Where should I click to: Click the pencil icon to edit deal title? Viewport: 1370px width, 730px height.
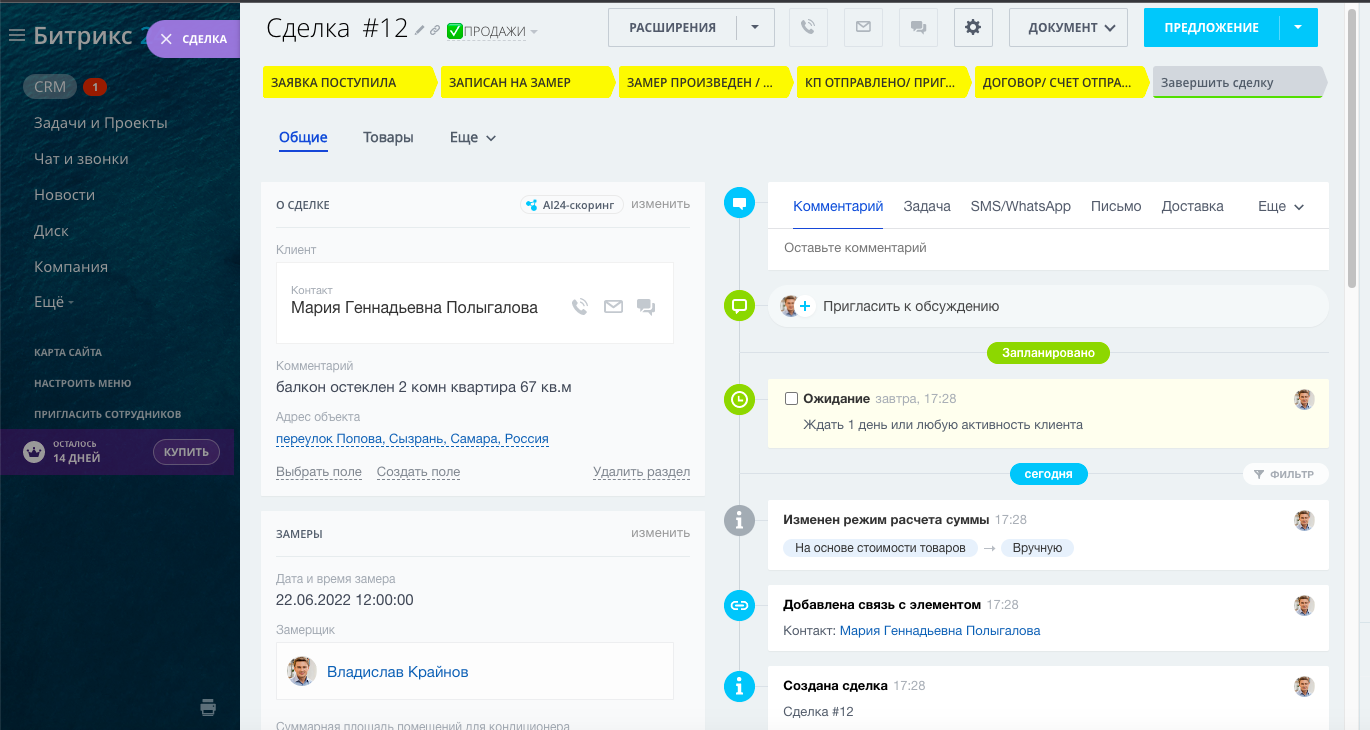(x=420, y=31)
